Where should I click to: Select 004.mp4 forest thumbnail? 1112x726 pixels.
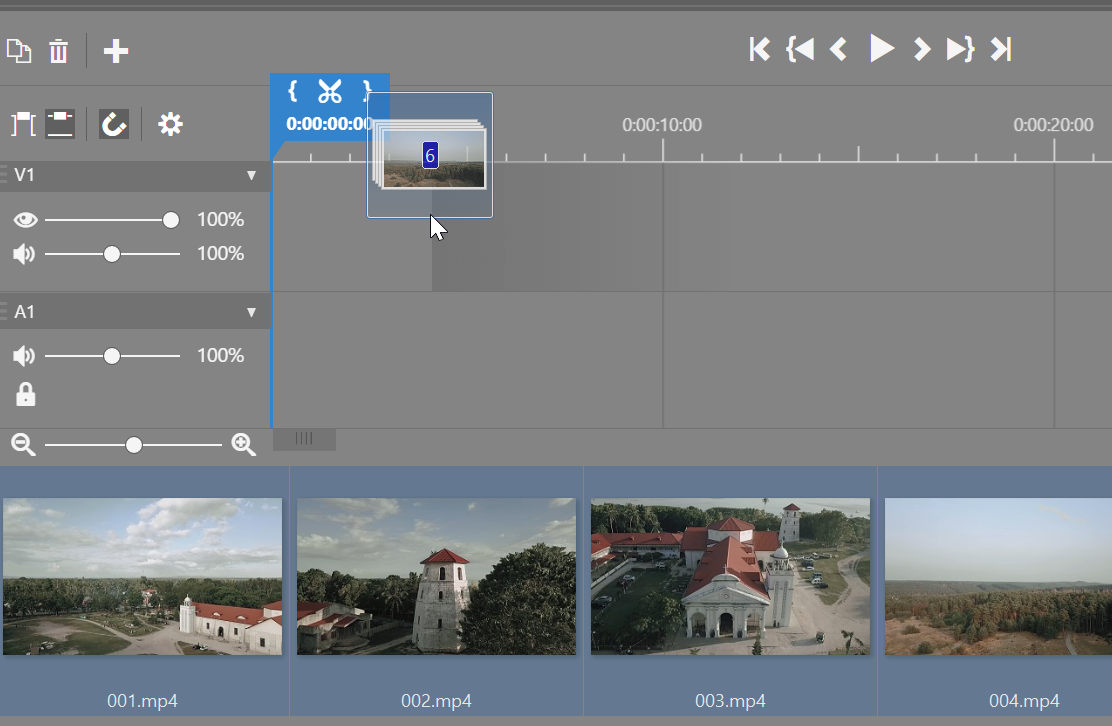click(x=999, y=576)
